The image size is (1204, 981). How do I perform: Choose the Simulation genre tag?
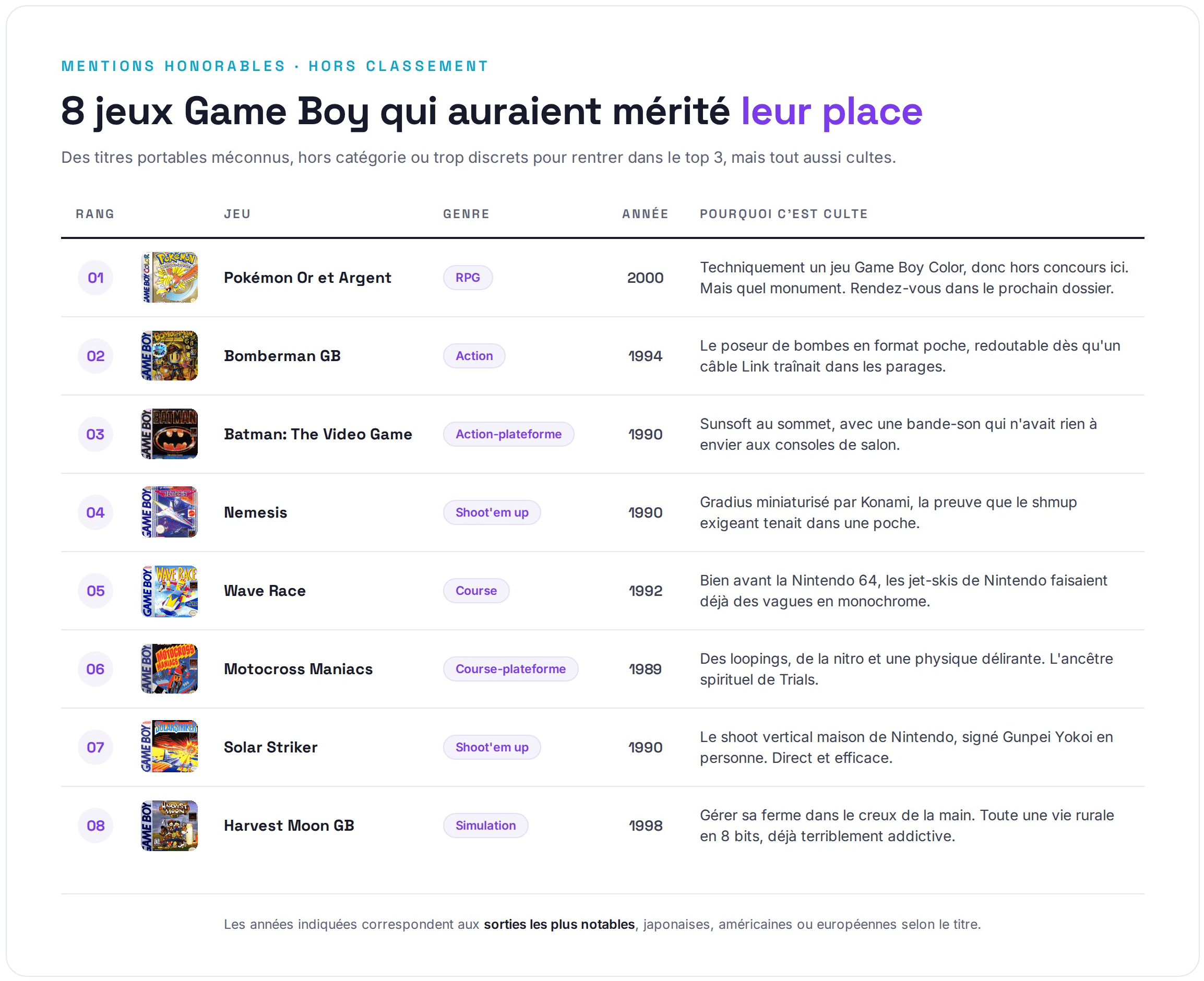[x=485, y=825]
